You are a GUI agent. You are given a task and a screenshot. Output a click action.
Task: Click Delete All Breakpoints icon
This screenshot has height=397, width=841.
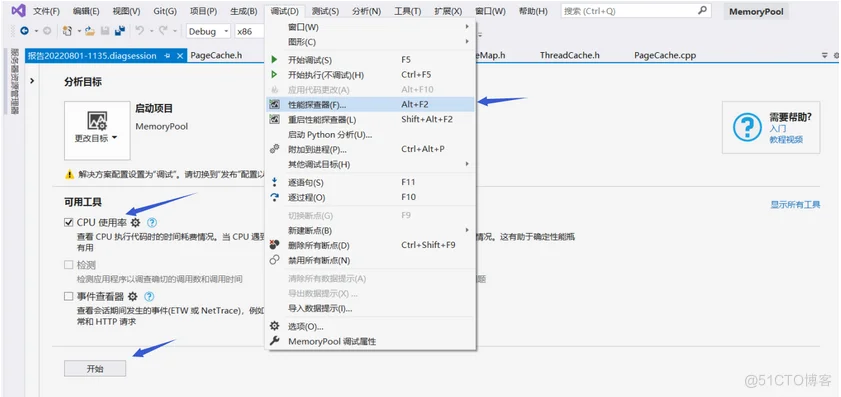point(275,245)
